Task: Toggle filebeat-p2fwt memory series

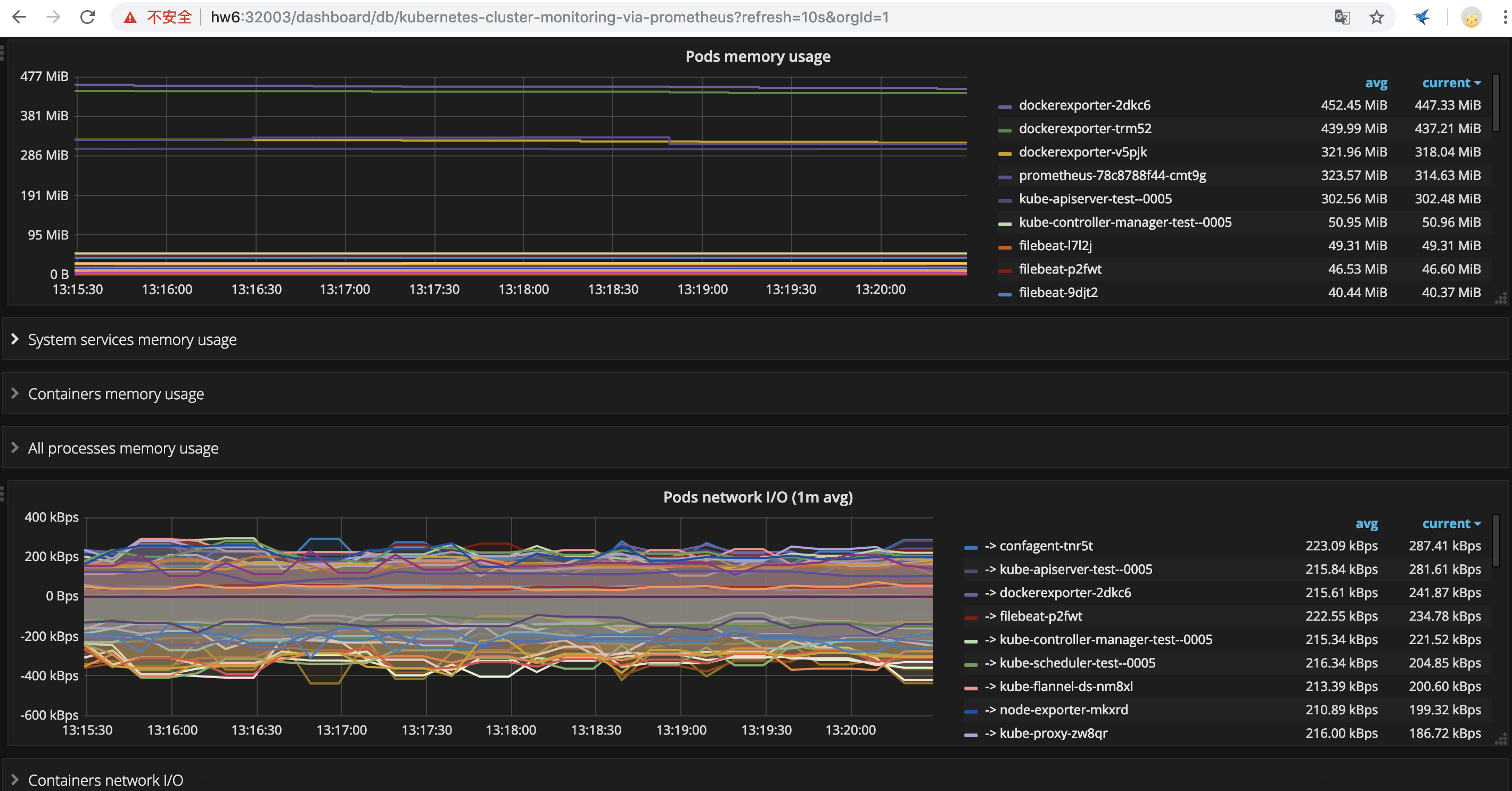Action: coord(1060,269)
